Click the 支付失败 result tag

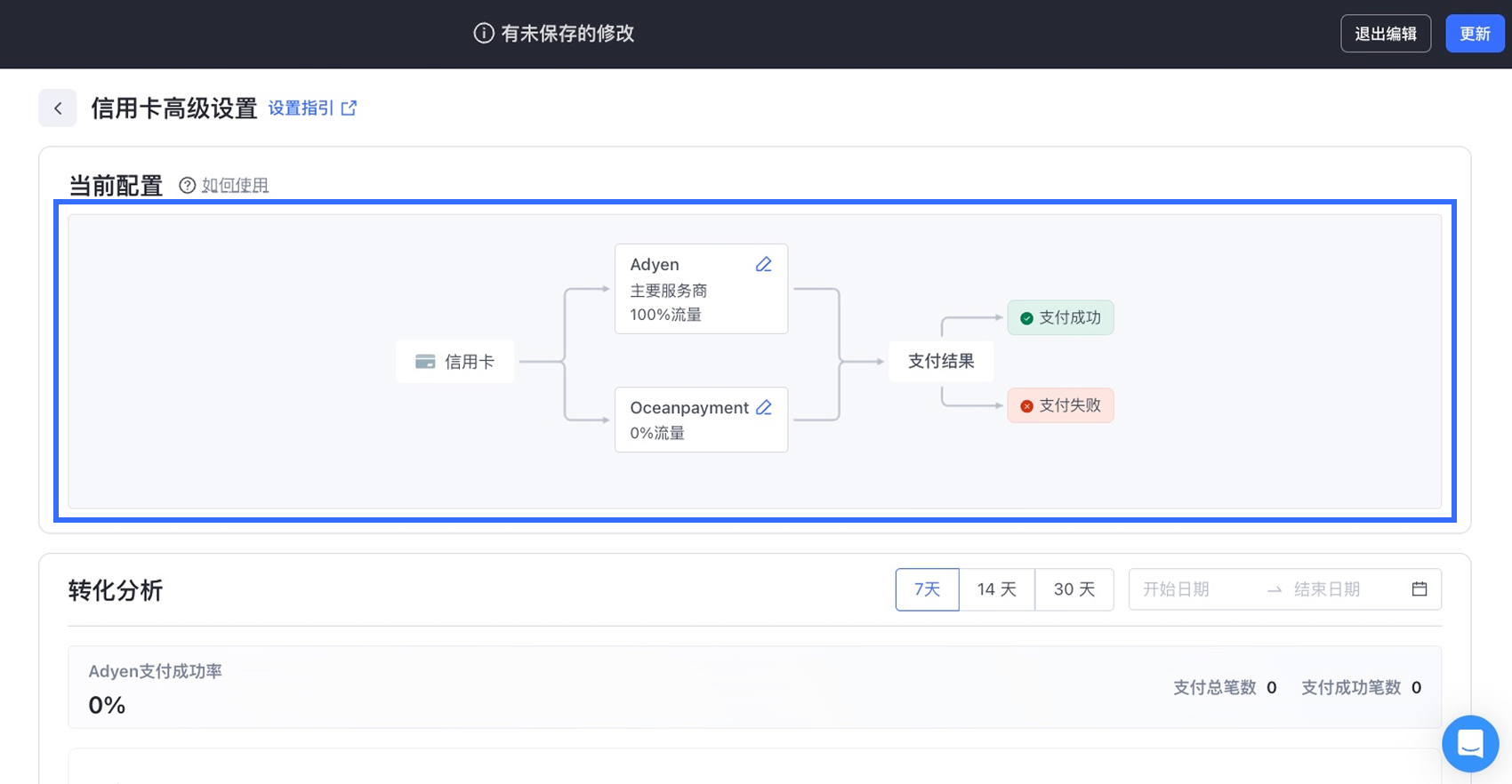pyautogui.click(x=1060, y=405)
